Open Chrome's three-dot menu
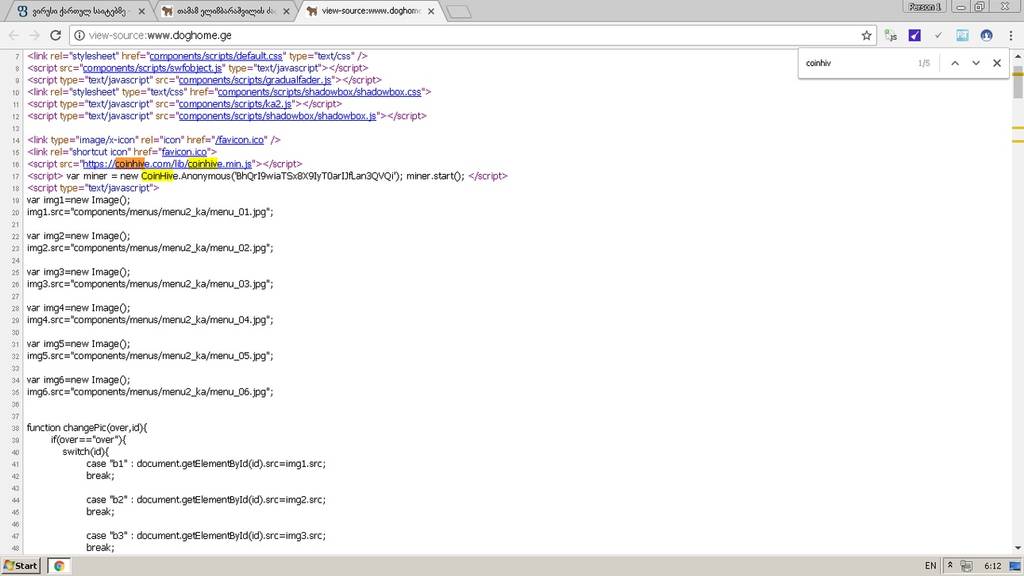Viewport: 1024px width, 576px height. tap(1010, 35)
